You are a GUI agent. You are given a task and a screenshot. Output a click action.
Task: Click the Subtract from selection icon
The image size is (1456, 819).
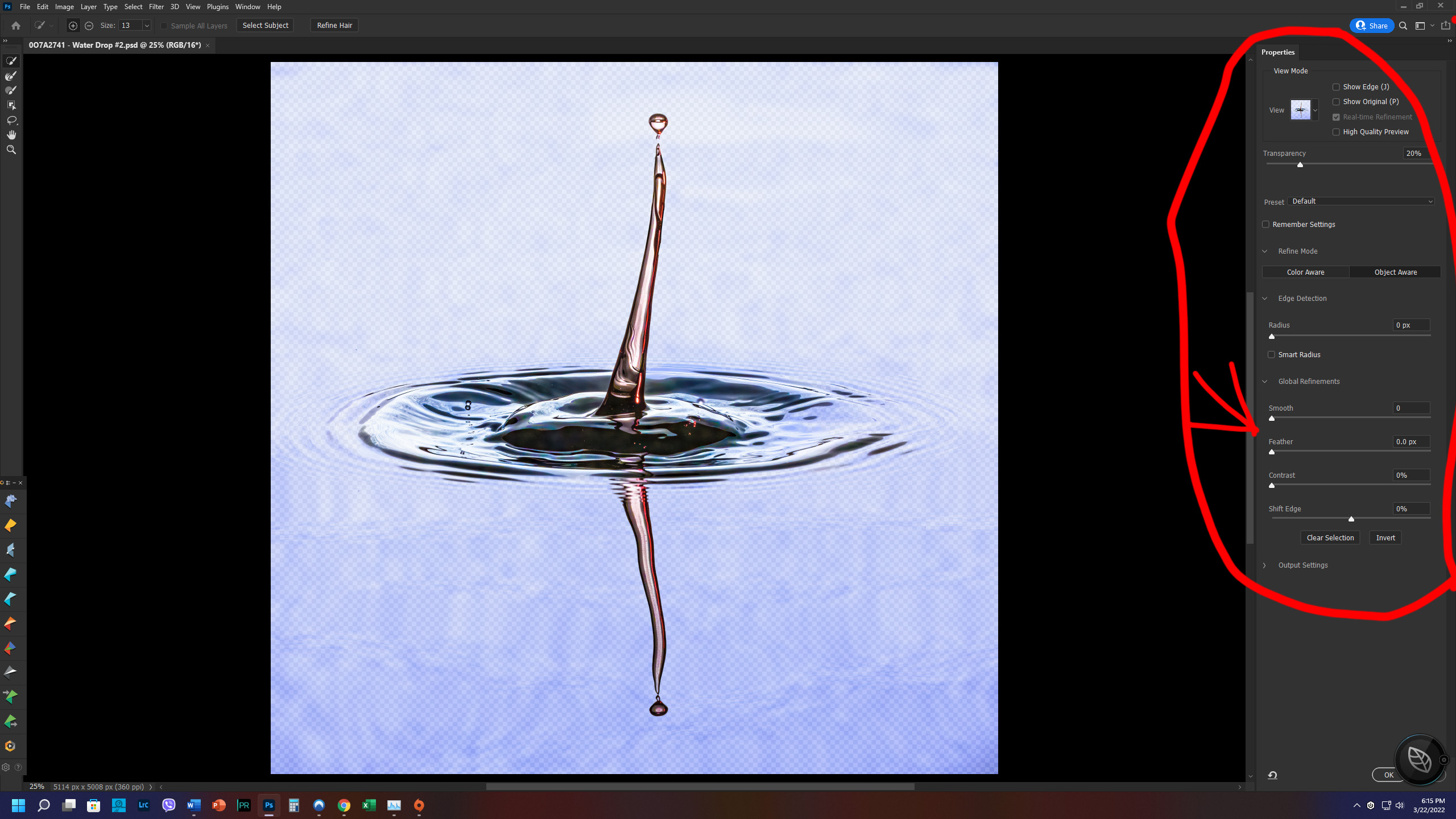coord(89,26)
